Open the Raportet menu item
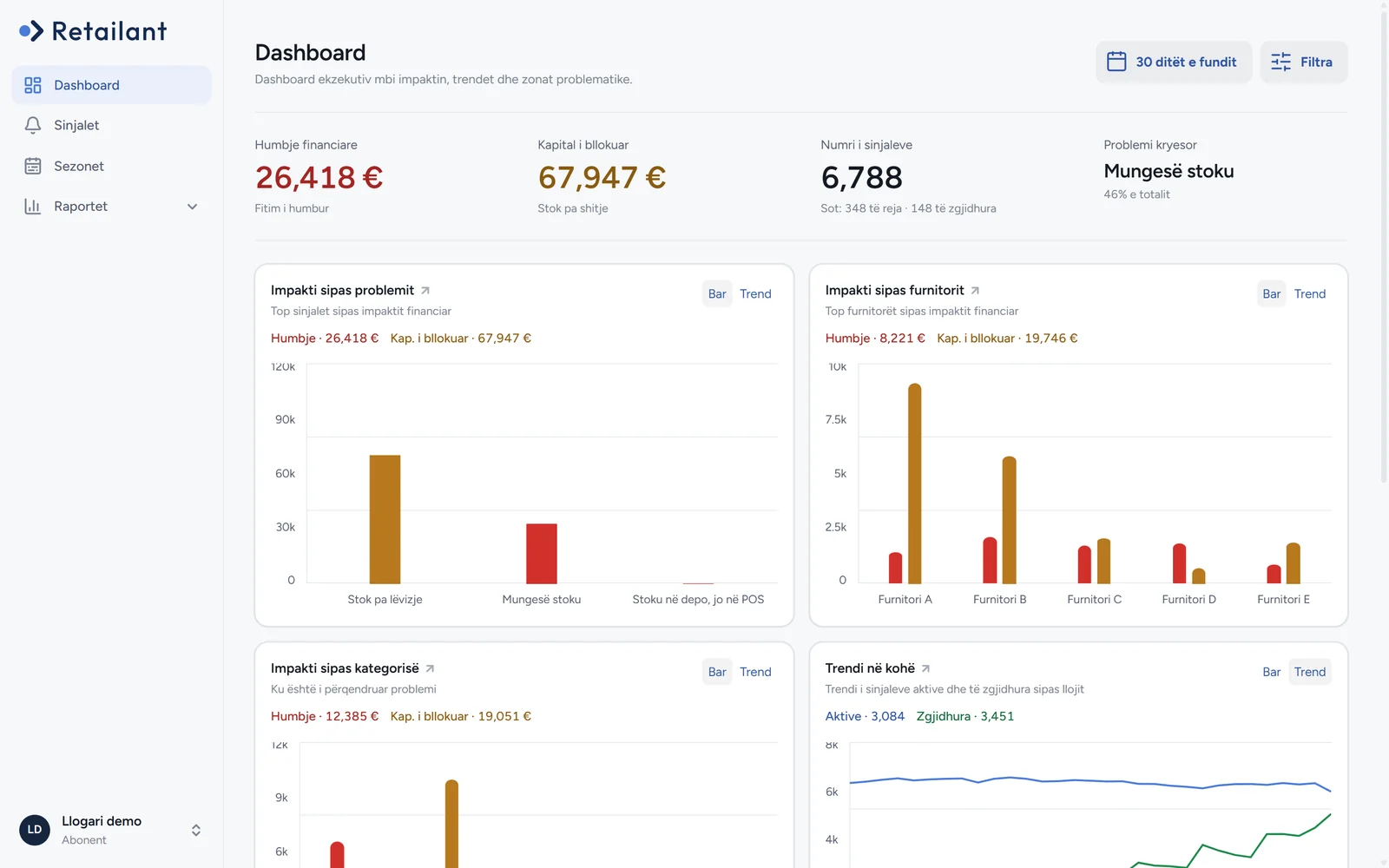This screenshot has height=868, width=1389. tap(111, 206)
